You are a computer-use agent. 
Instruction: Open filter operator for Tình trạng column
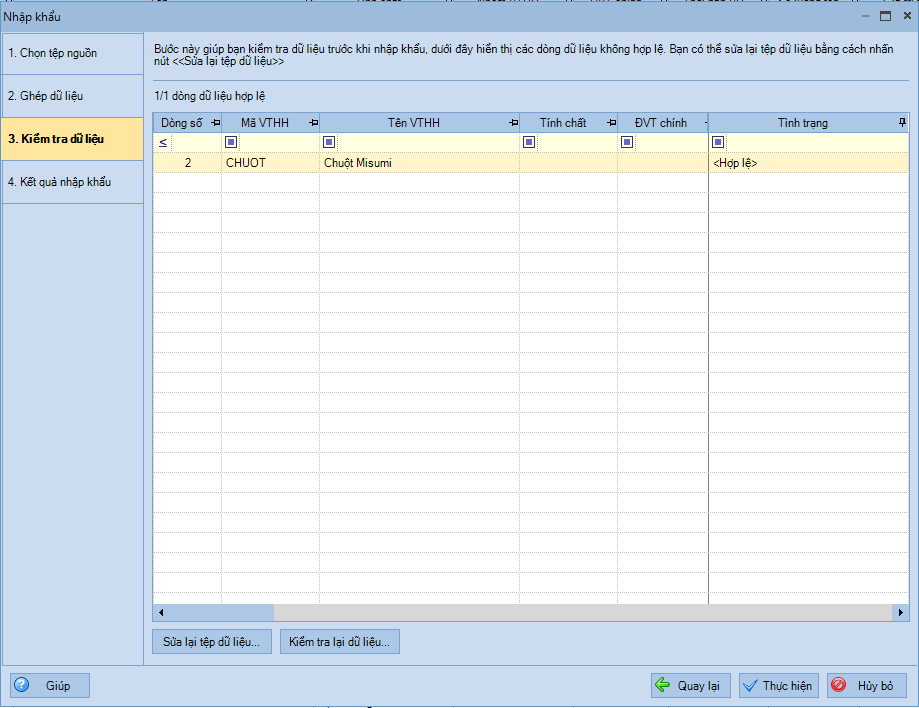click(718, 142)
